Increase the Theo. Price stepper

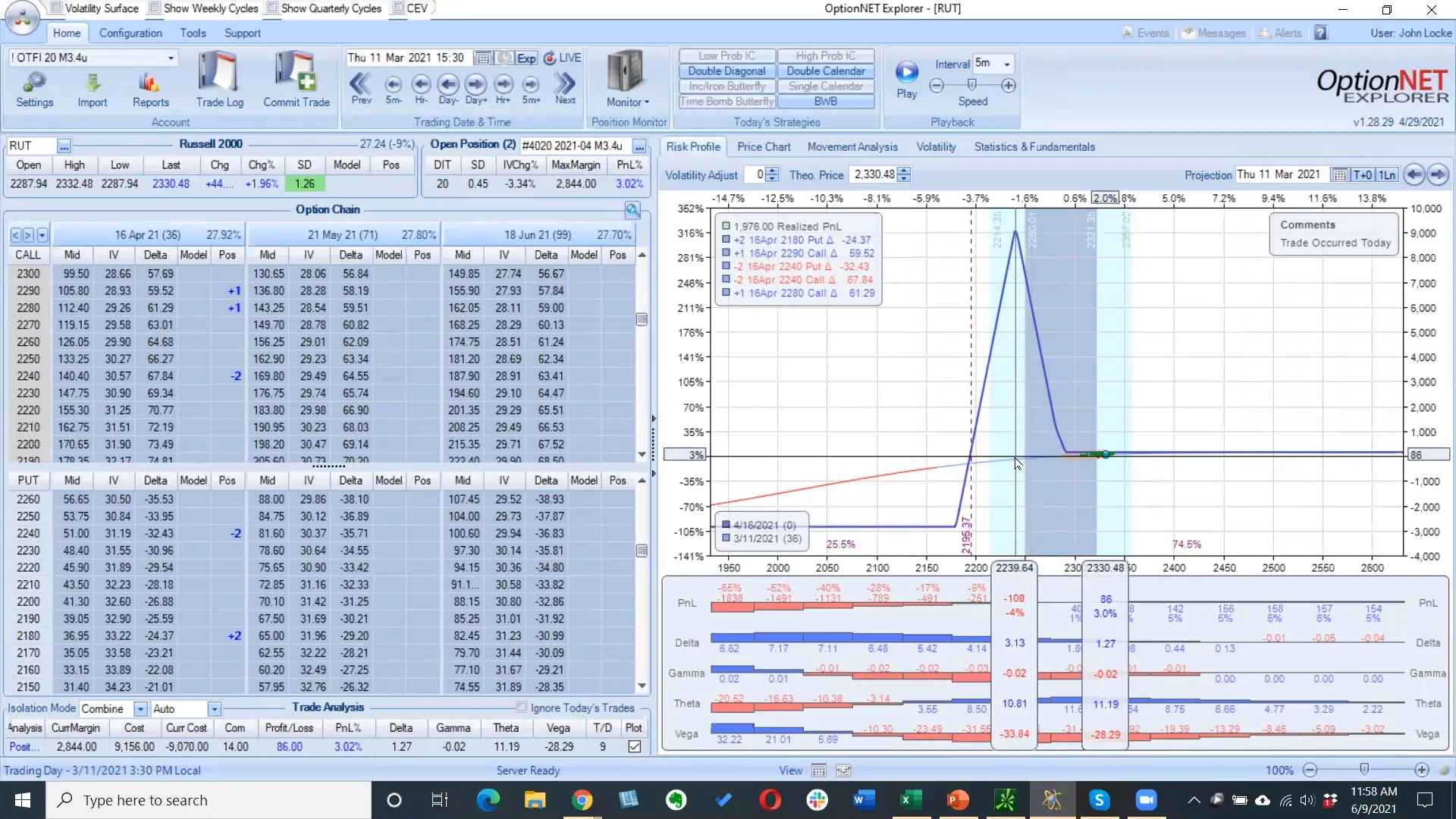(904, 171)
